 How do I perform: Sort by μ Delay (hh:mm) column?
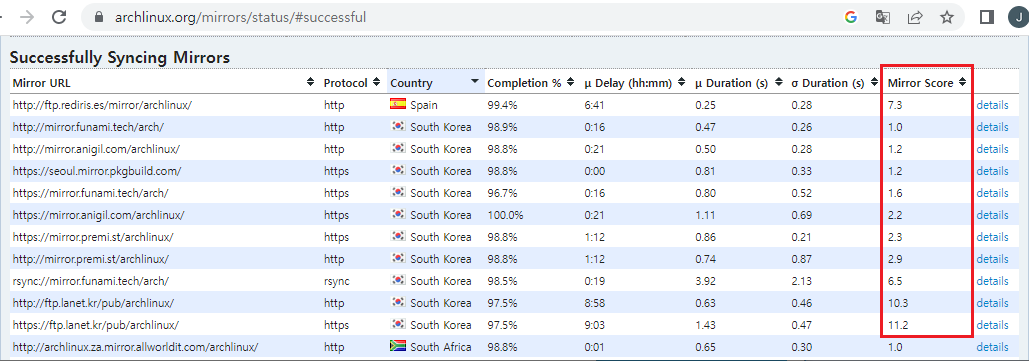636,83
